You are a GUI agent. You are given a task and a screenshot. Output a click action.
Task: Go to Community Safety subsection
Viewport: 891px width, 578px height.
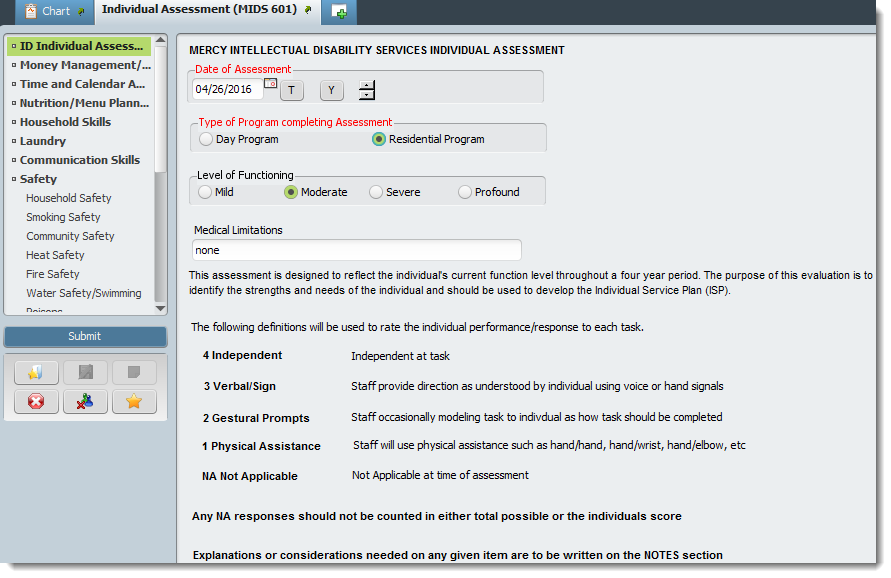[x=70, y=236]
